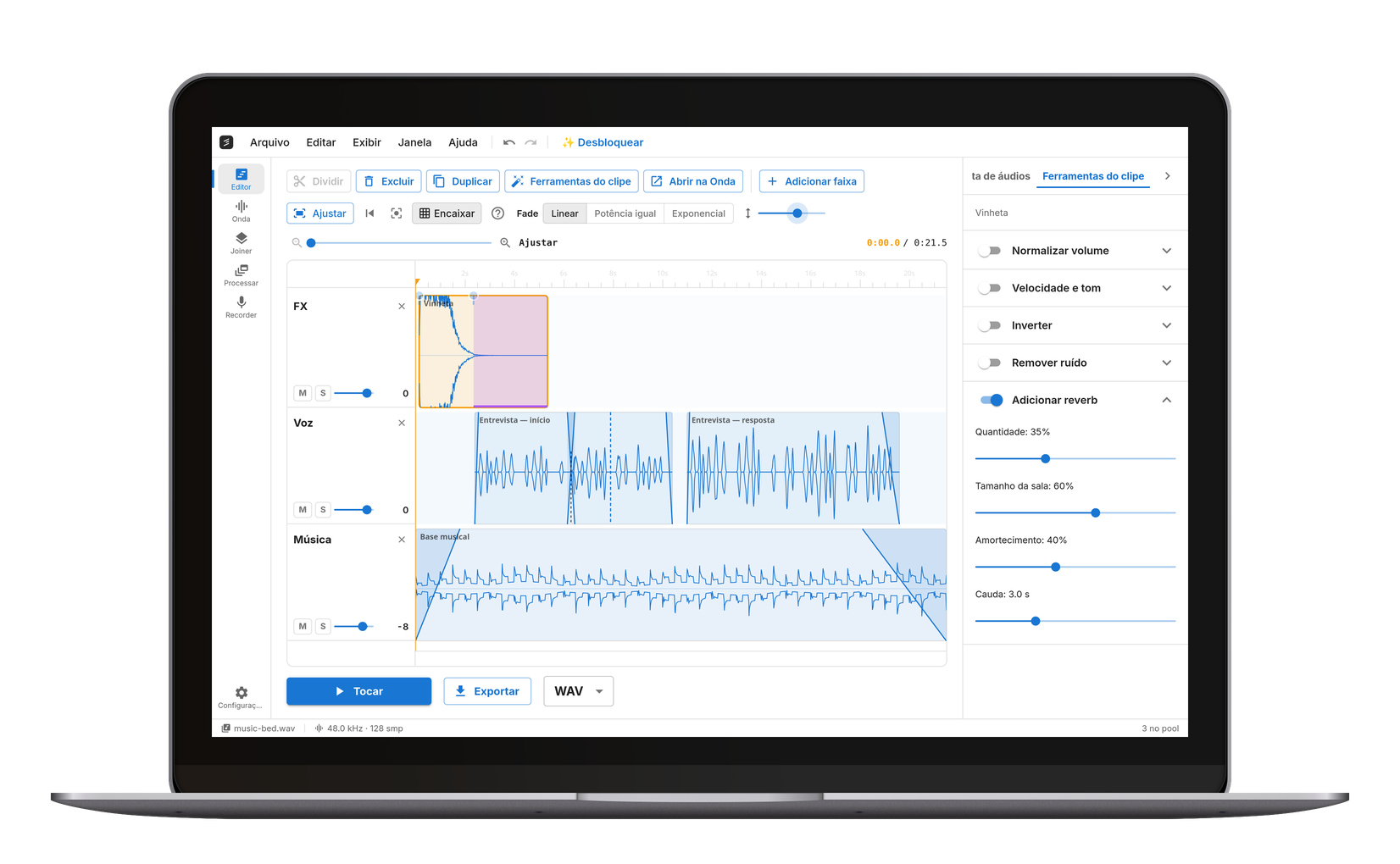Open Configurações gear icon
The image size is (1400, 864).
pos(242,697)
